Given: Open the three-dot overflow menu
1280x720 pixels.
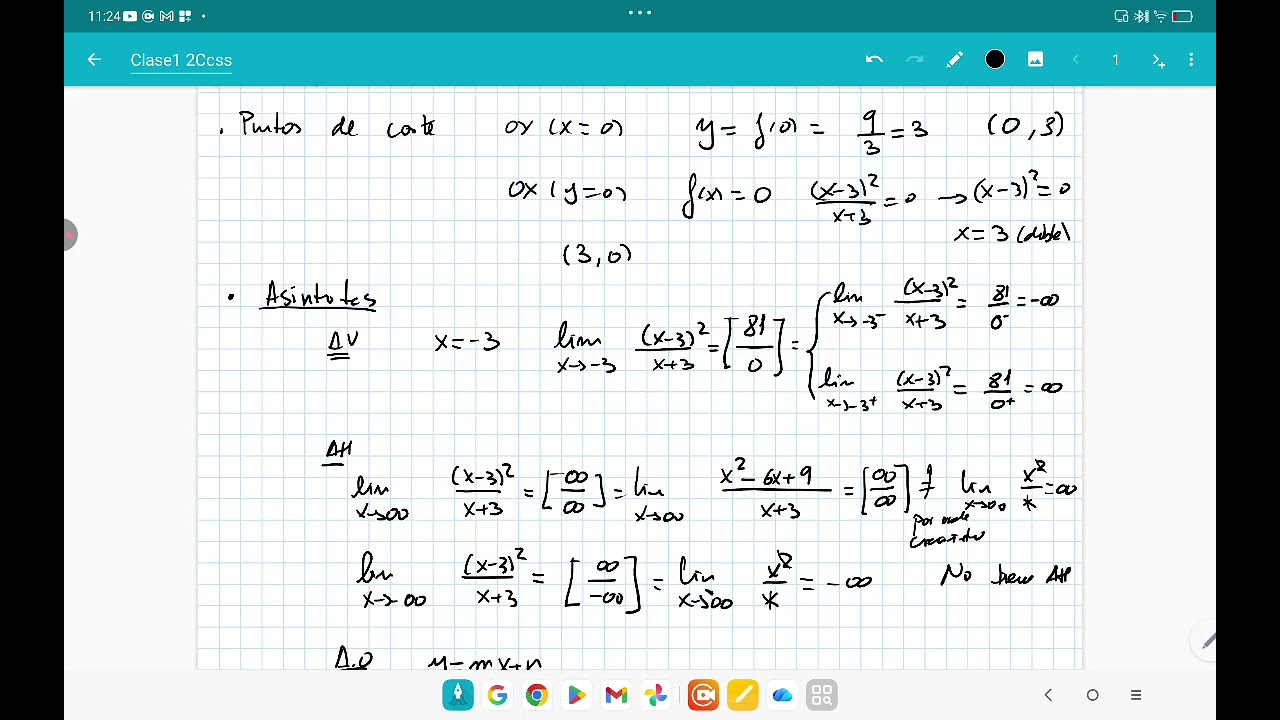Looking at the screenshot, I should tap(1191, 60).
